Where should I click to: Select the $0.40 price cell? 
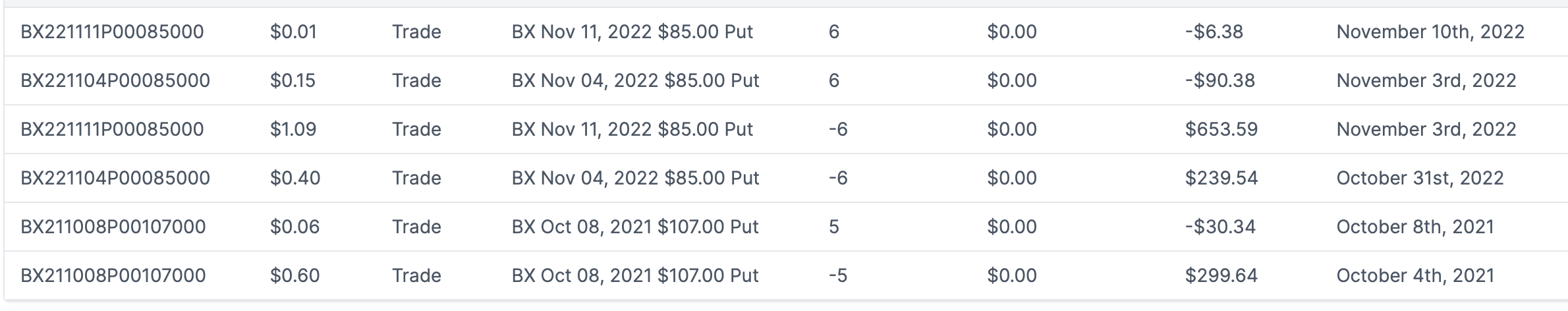[x=295, y=178]
